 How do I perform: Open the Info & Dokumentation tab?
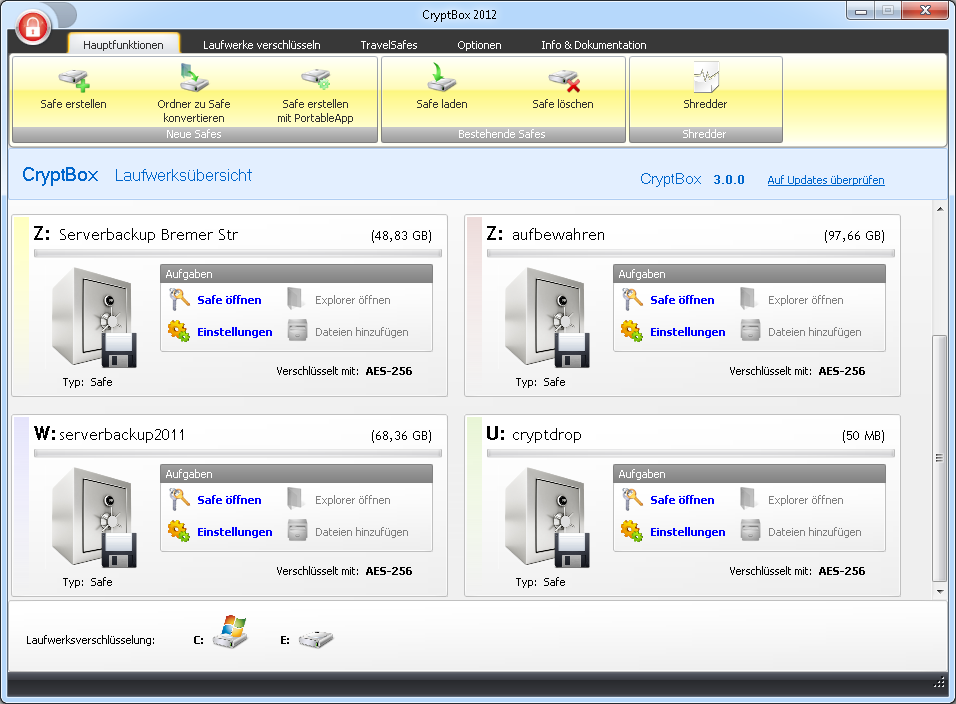pyautogui.click(x=594, y=44)
